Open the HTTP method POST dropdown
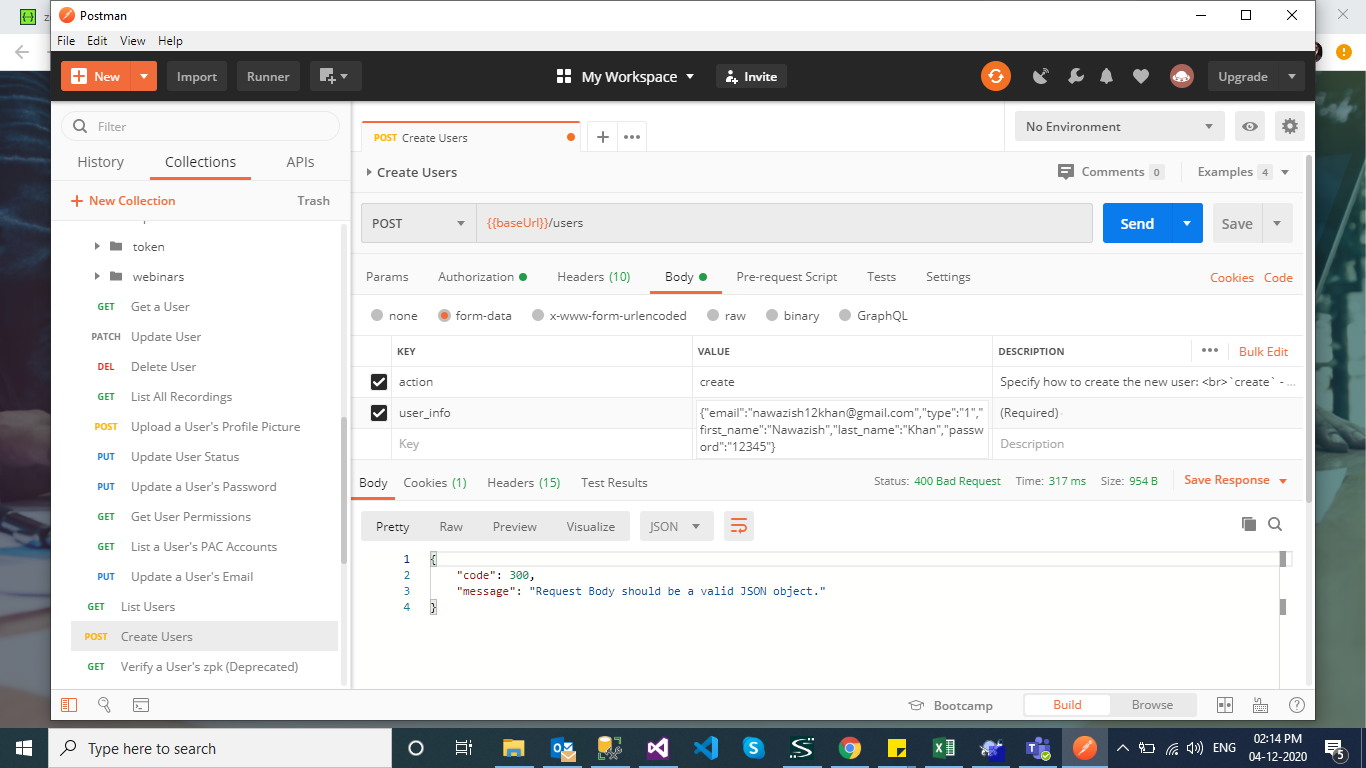 coord(419,223)
